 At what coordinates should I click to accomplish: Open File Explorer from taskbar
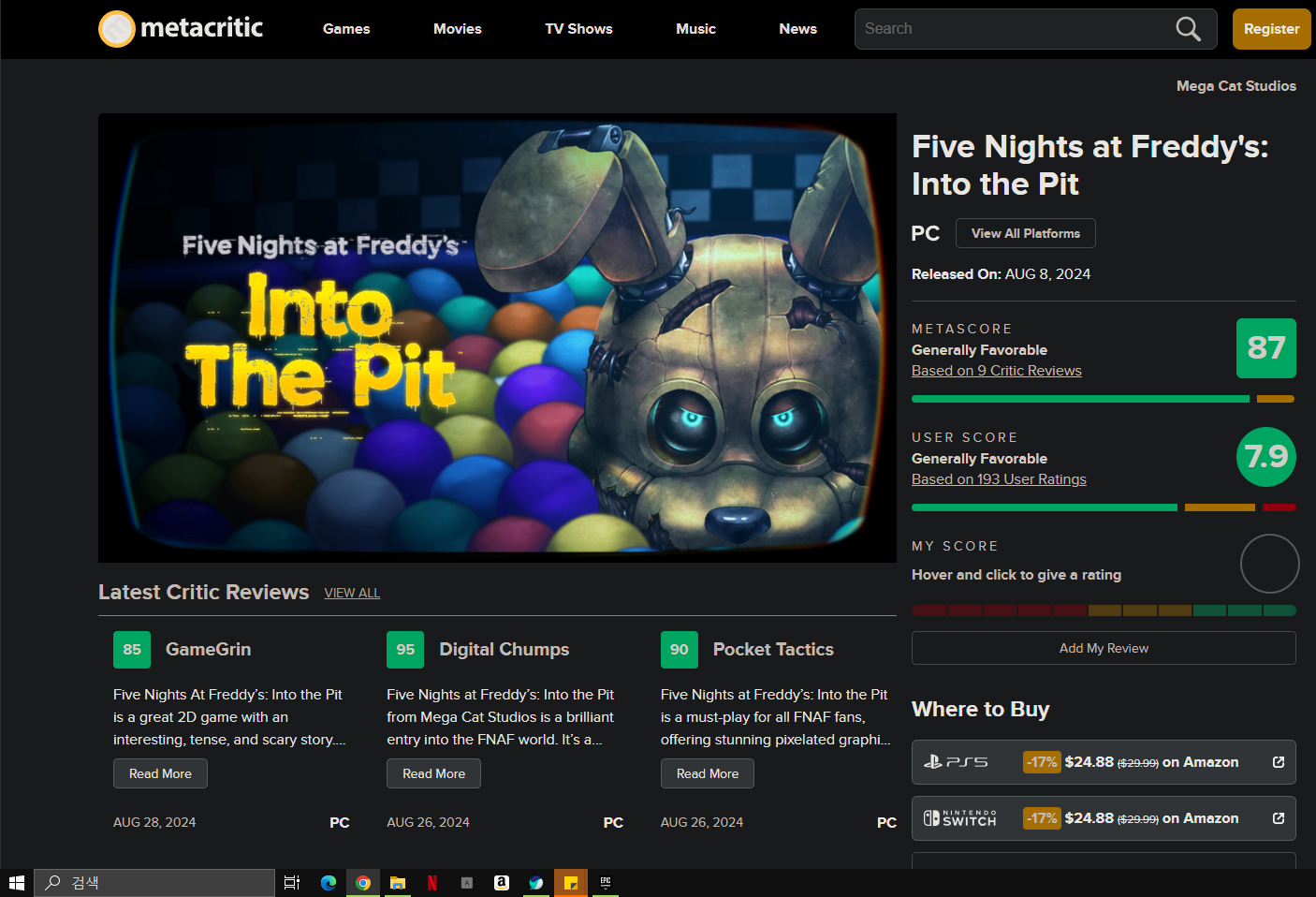[x=398, y=882]
